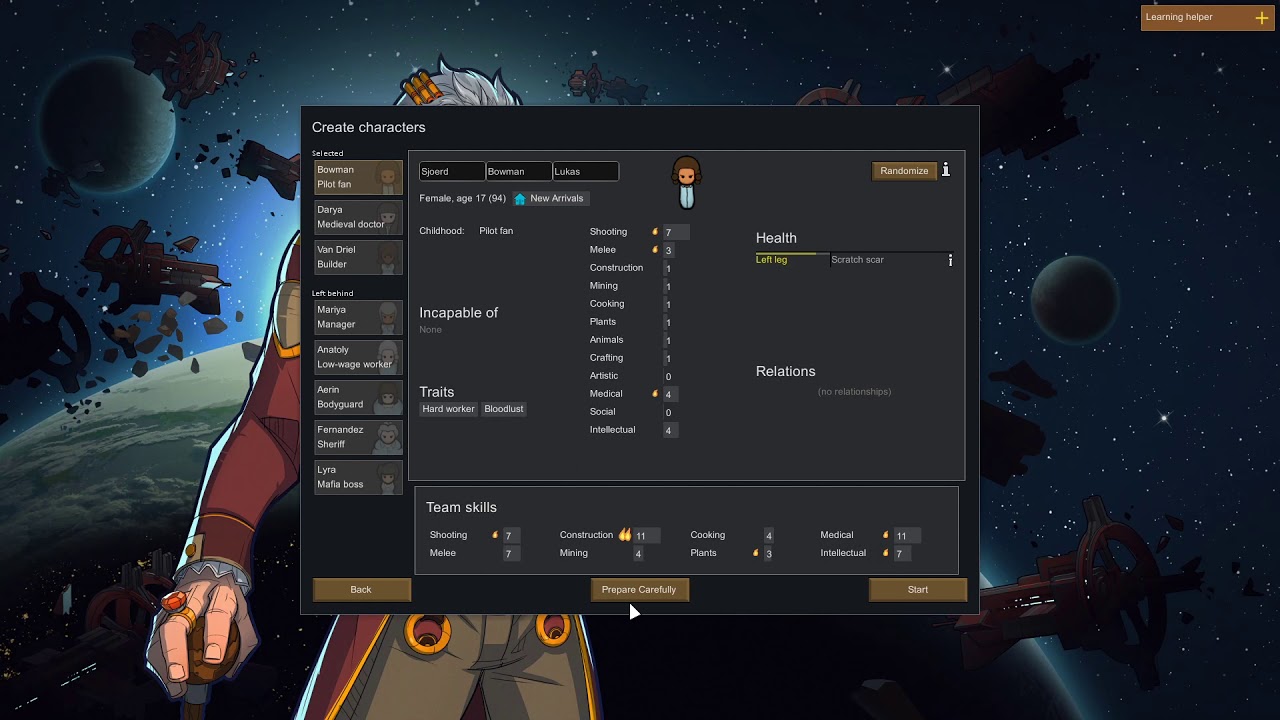This screenshot has width=1280, height=720.
Task: Click the Scratch scar health entry
Action: pos(857,260)
